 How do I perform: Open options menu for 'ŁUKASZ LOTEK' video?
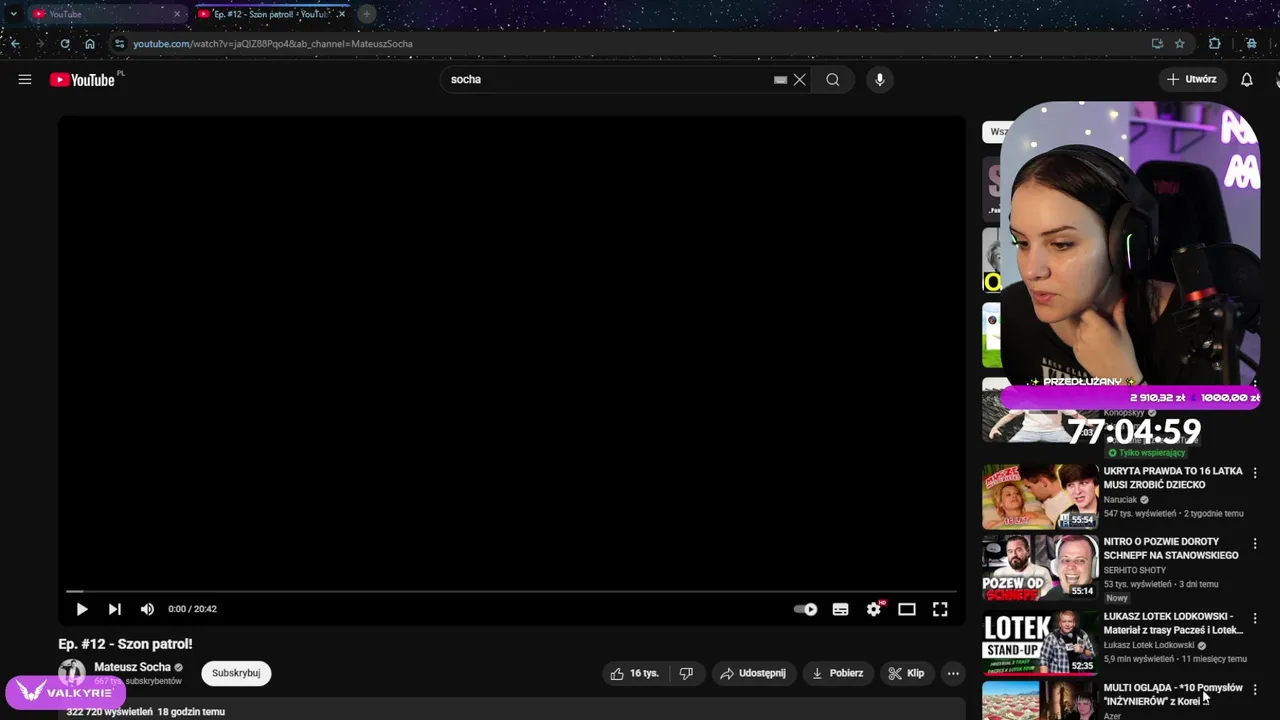tap(1255, 619)
